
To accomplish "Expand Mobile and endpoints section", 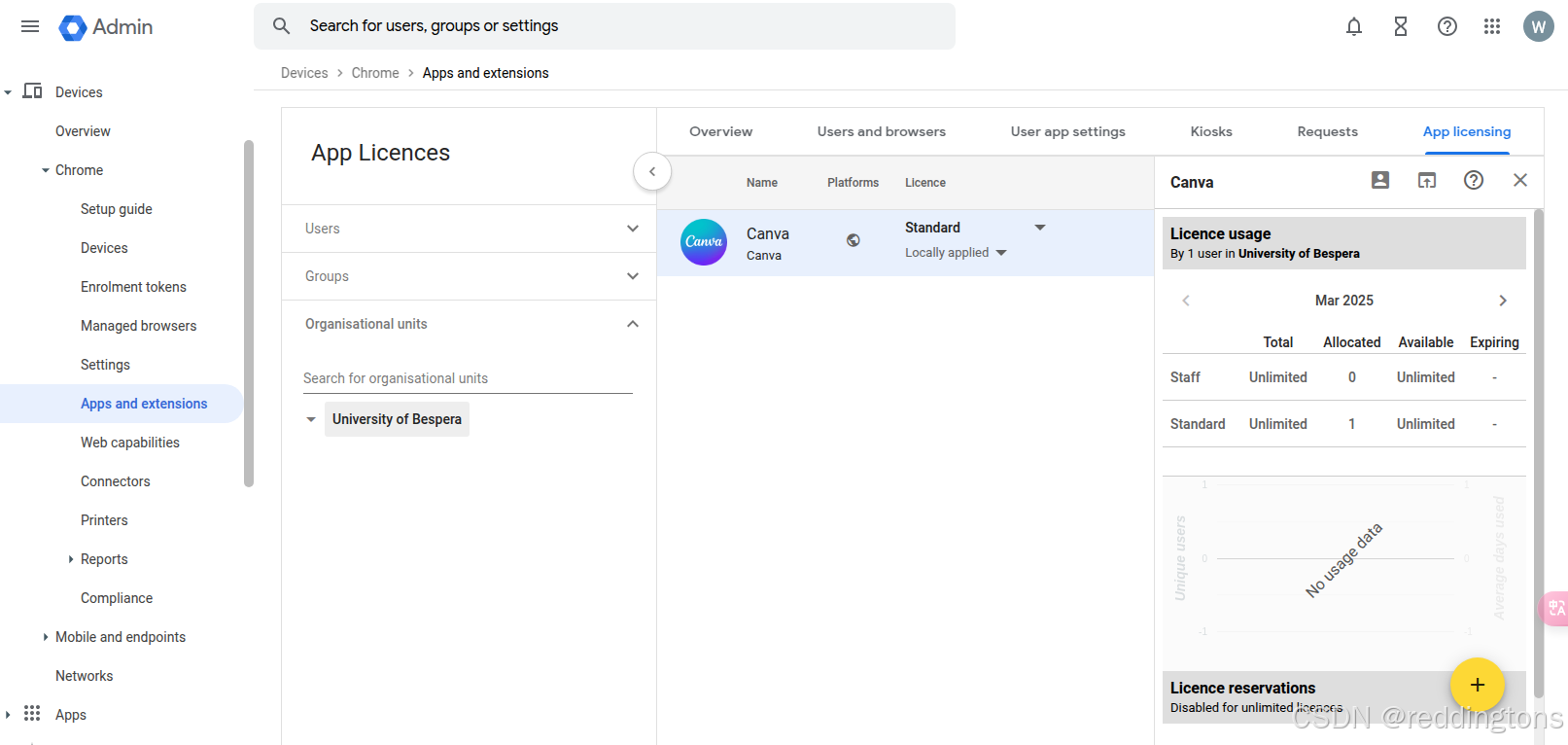I will 46,637.
